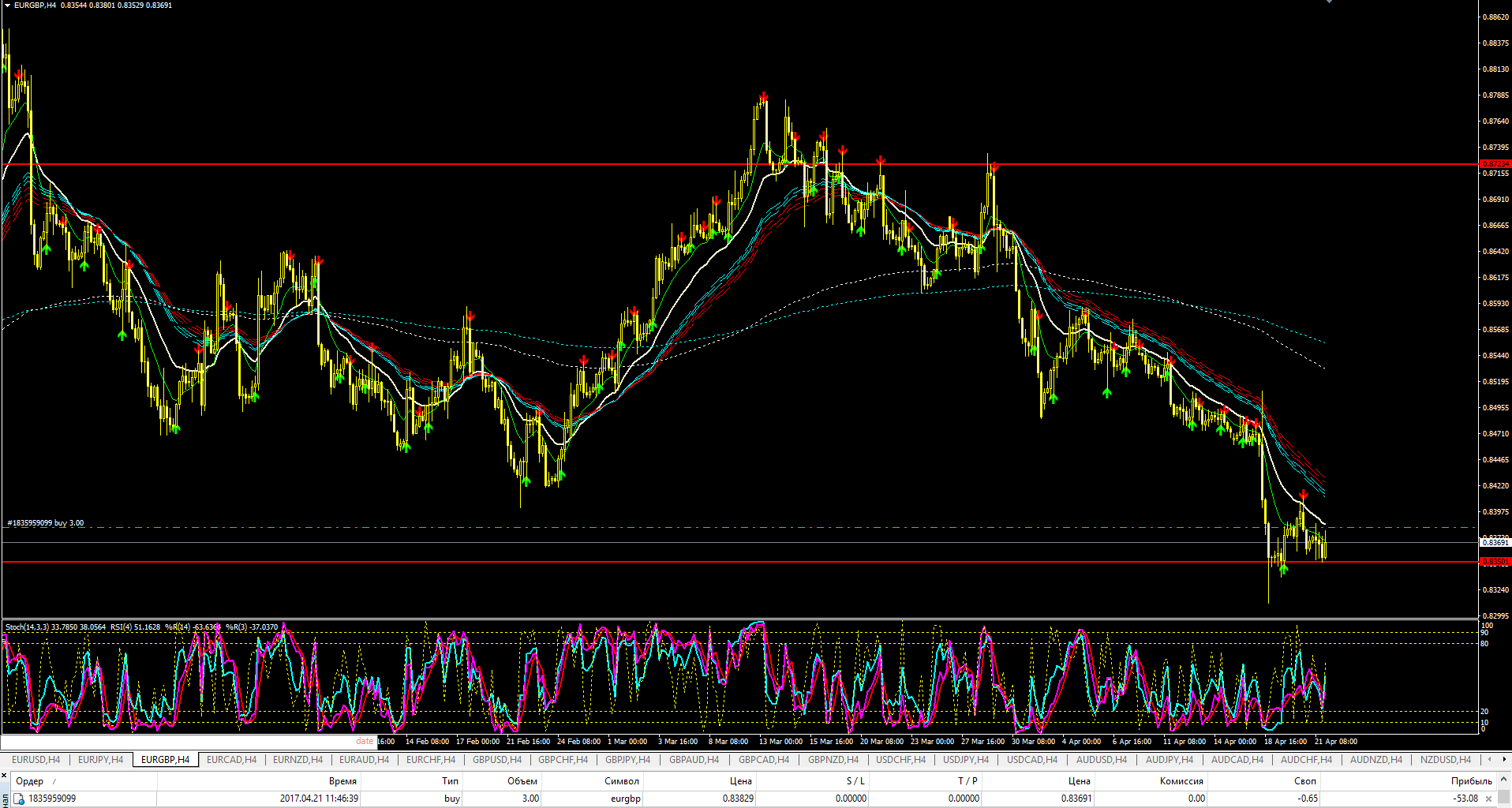
Task: Open the AUDCAD,H4 chart tab
Action: tap(1237, 760)
